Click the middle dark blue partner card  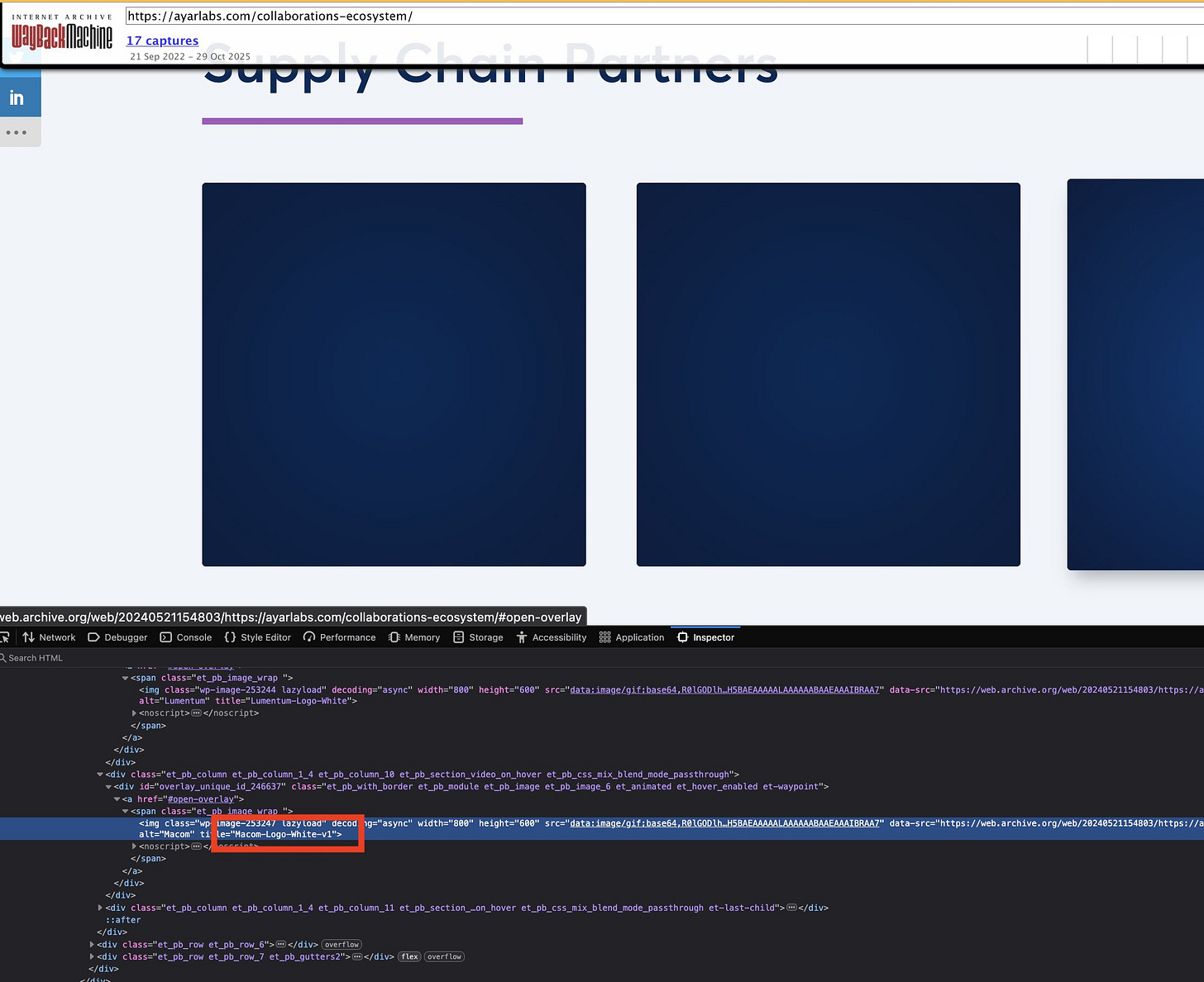tap(828, 374)
